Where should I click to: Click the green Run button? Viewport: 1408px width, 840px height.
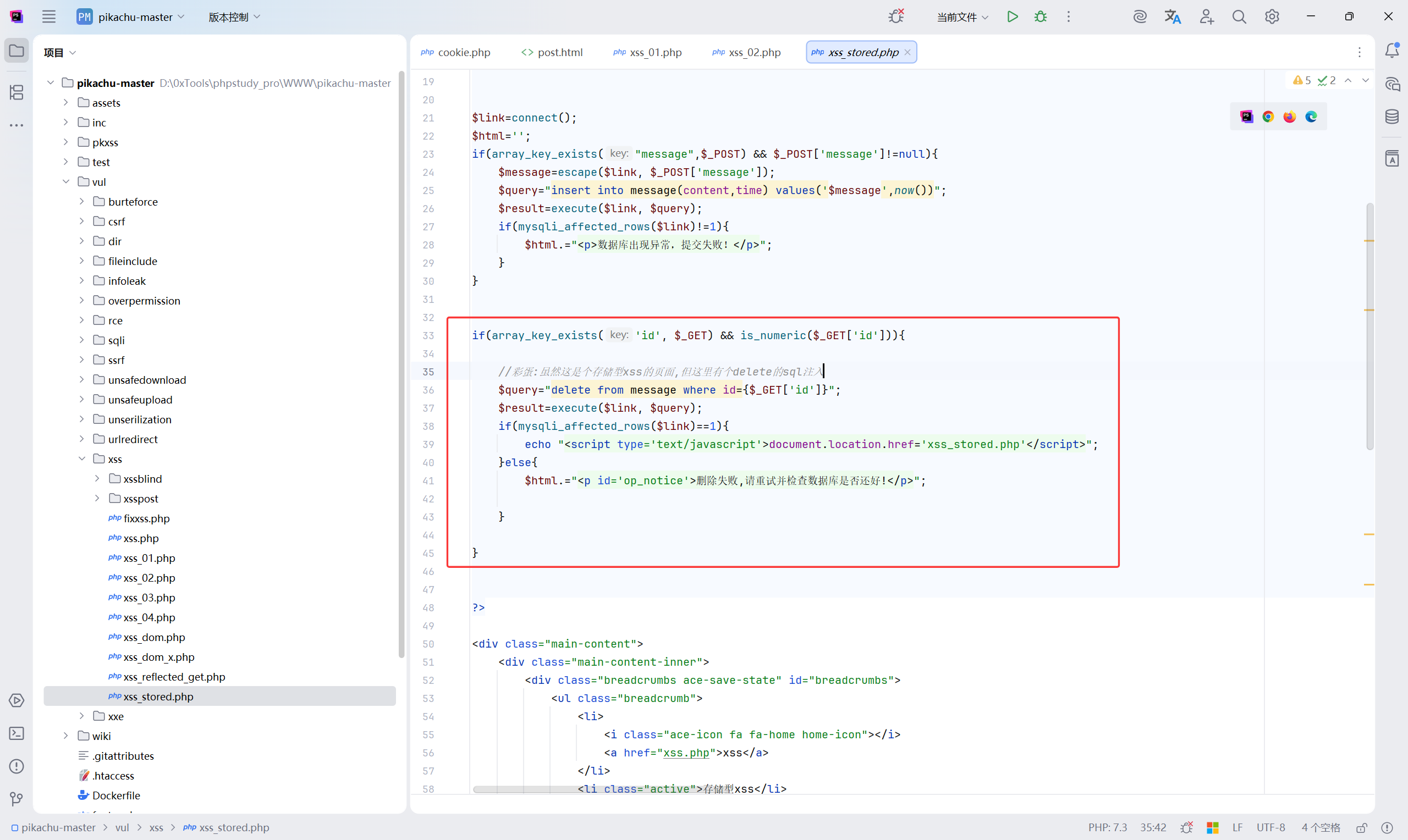[1012, 16]
